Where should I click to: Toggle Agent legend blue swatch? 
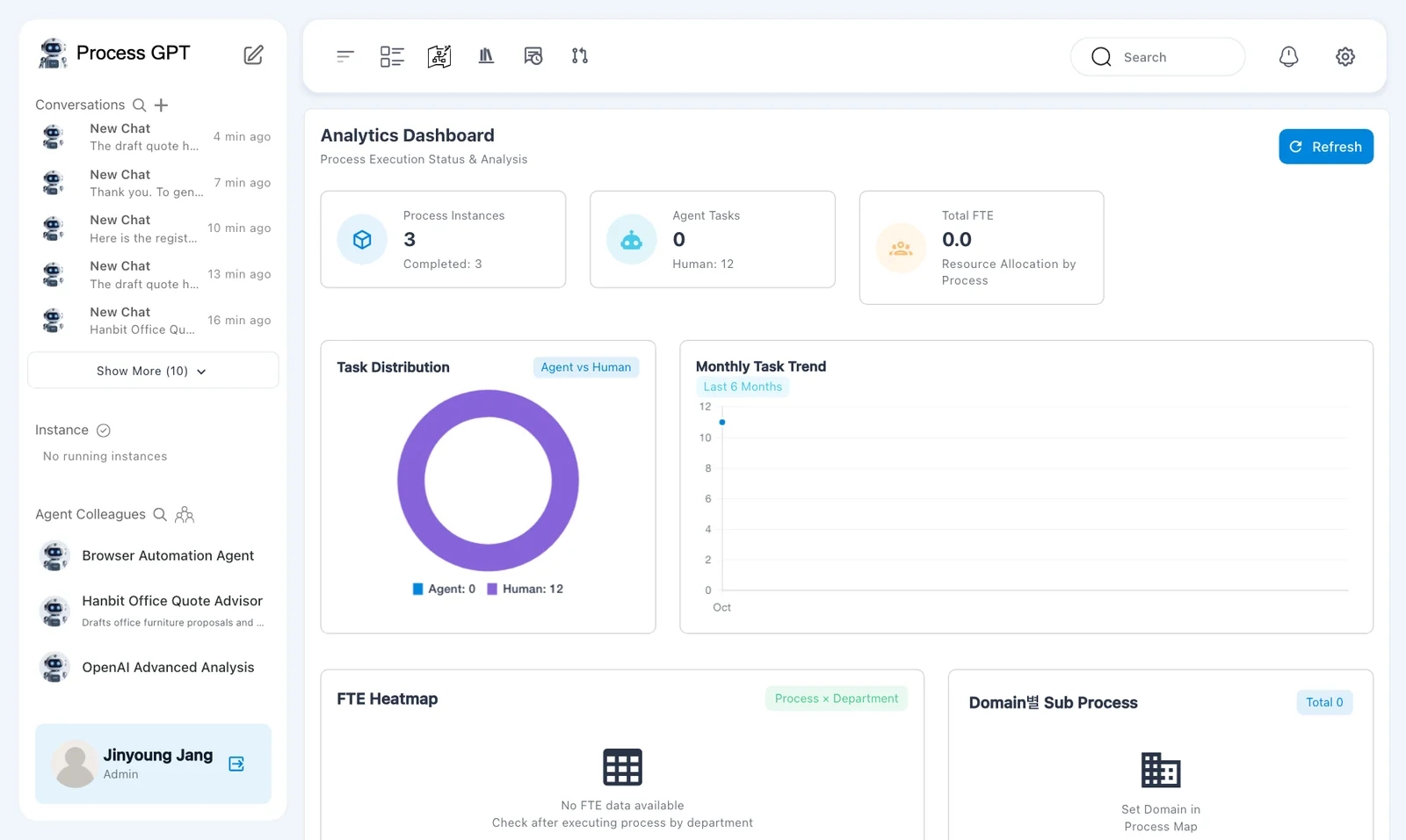[418, 589]
